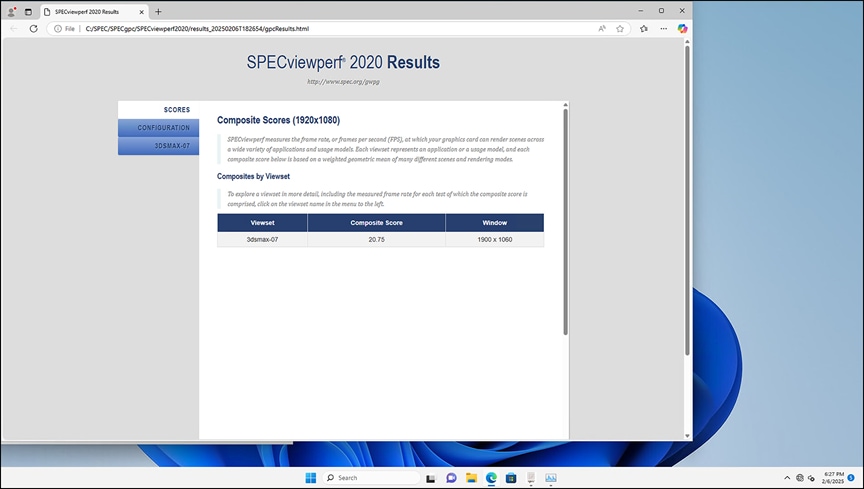Open the network globe tray icon

800,478
